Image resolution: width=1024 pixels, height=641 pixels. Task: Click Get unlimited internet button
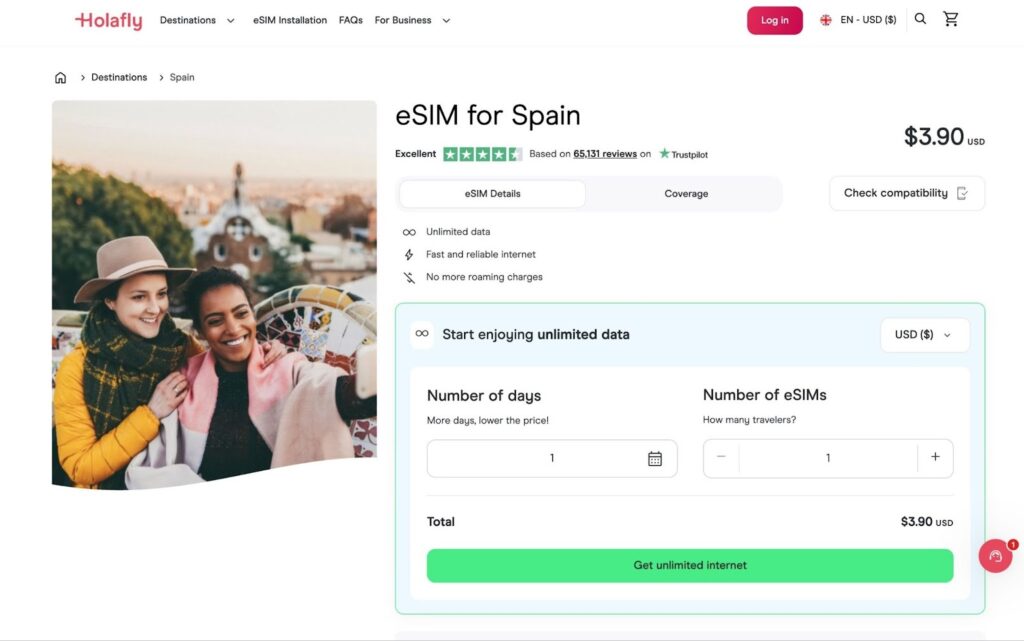[690, 565]
